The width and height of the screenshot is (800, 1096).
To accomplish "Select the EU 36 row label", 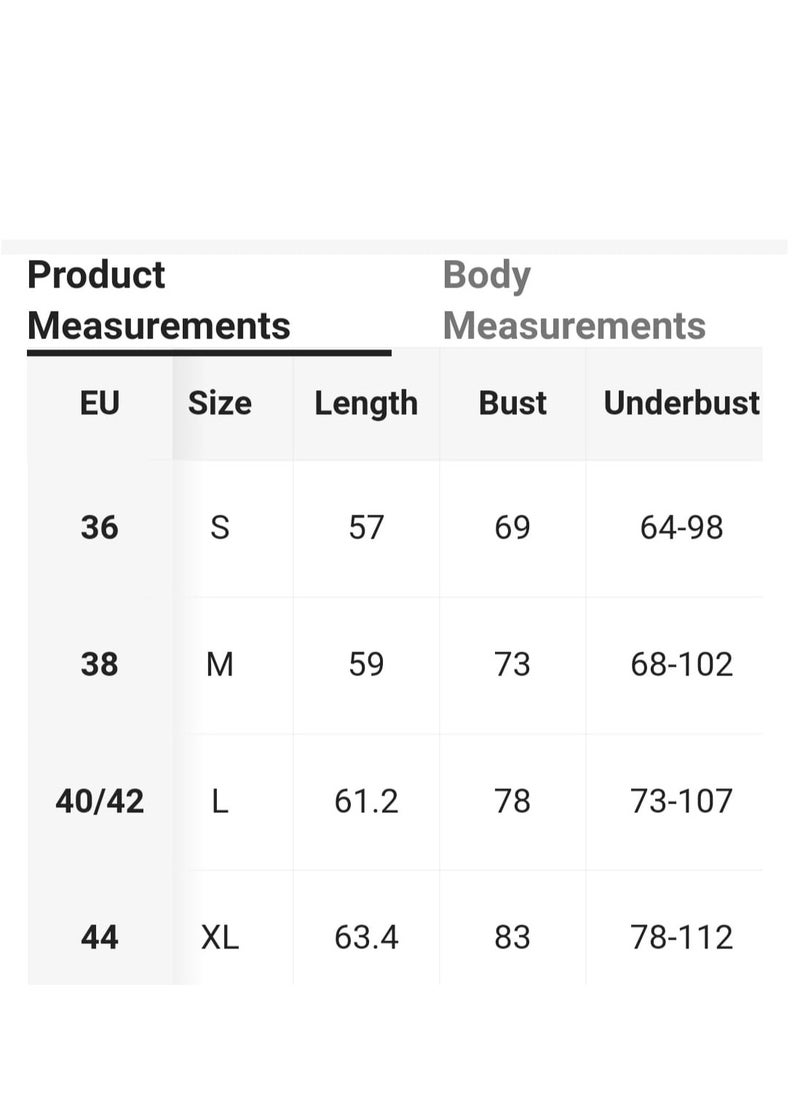I will [x=99, y=527].
